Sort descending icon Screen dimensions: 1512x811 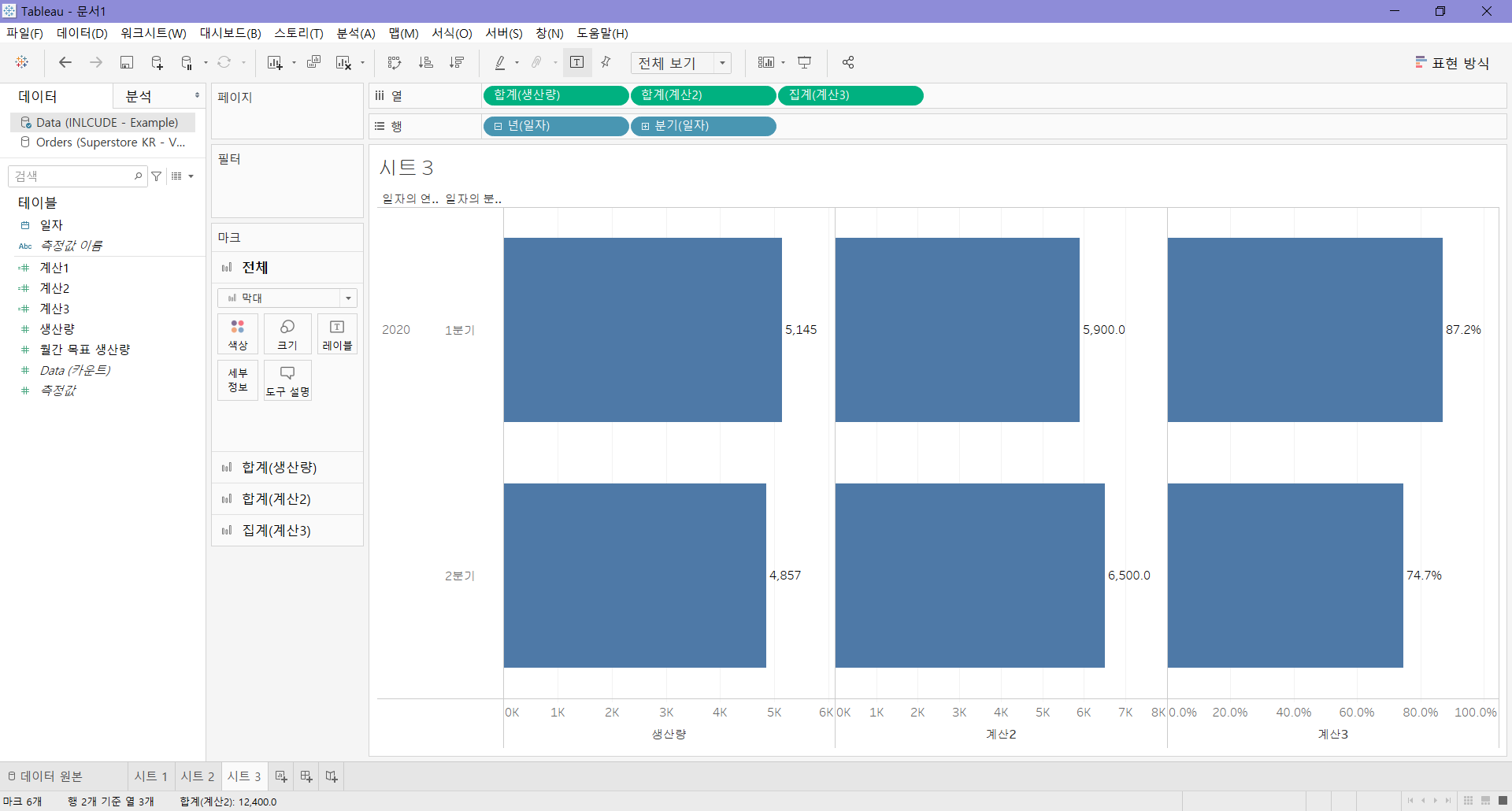tap(457, 62)
